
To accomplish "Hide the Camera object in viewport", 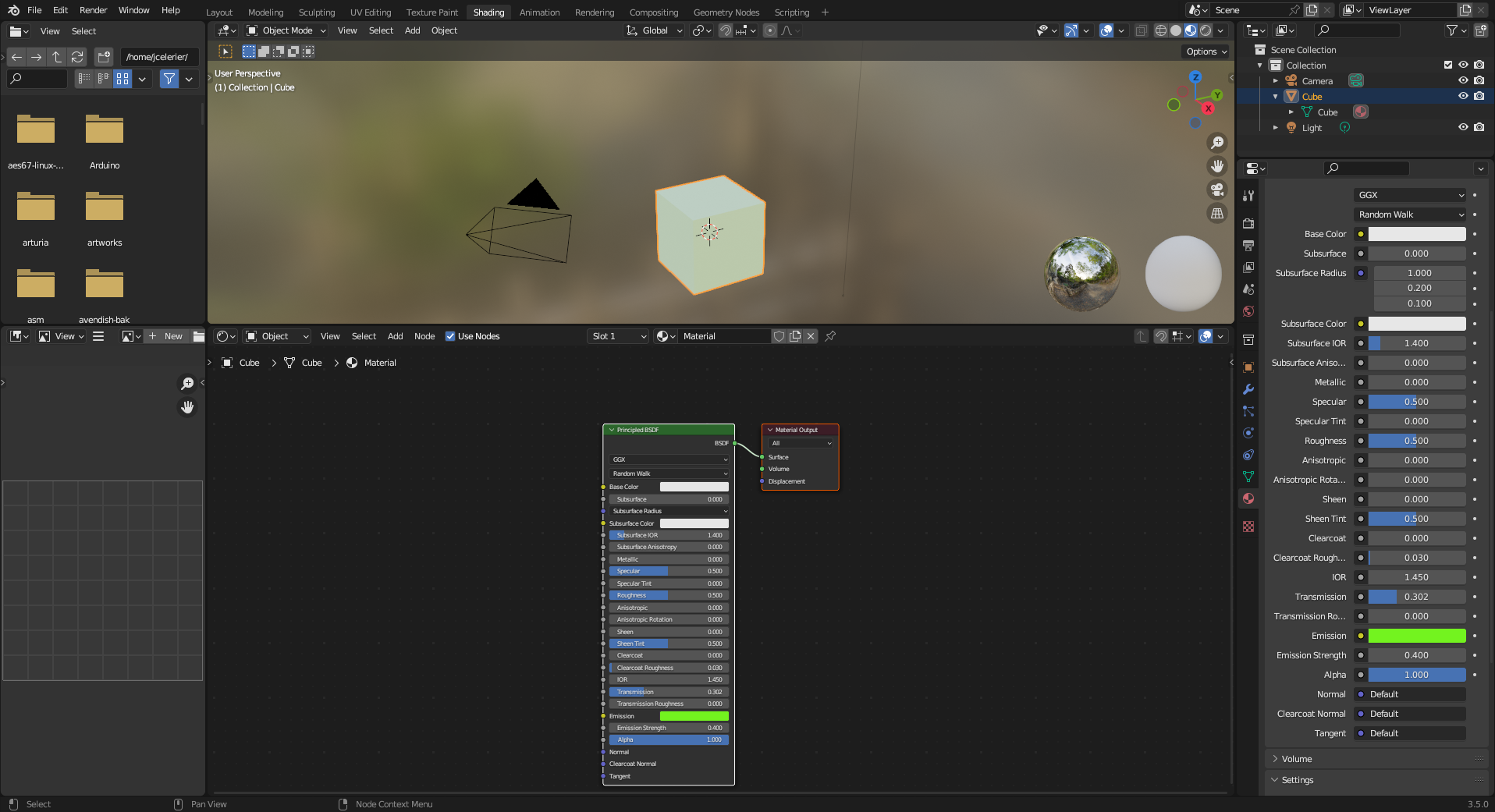I will point(1463,81).
